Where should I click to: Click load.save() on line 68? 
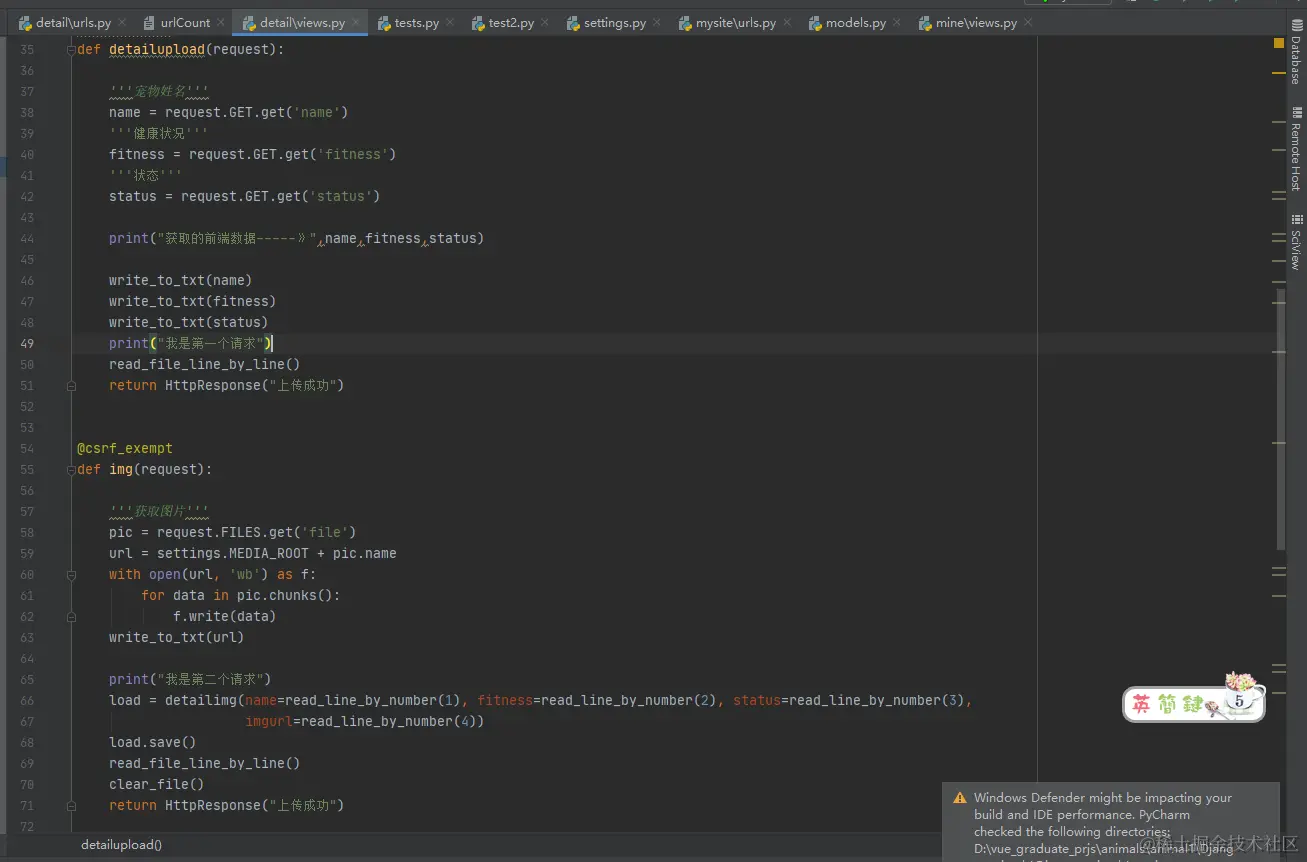click(152, 742)
